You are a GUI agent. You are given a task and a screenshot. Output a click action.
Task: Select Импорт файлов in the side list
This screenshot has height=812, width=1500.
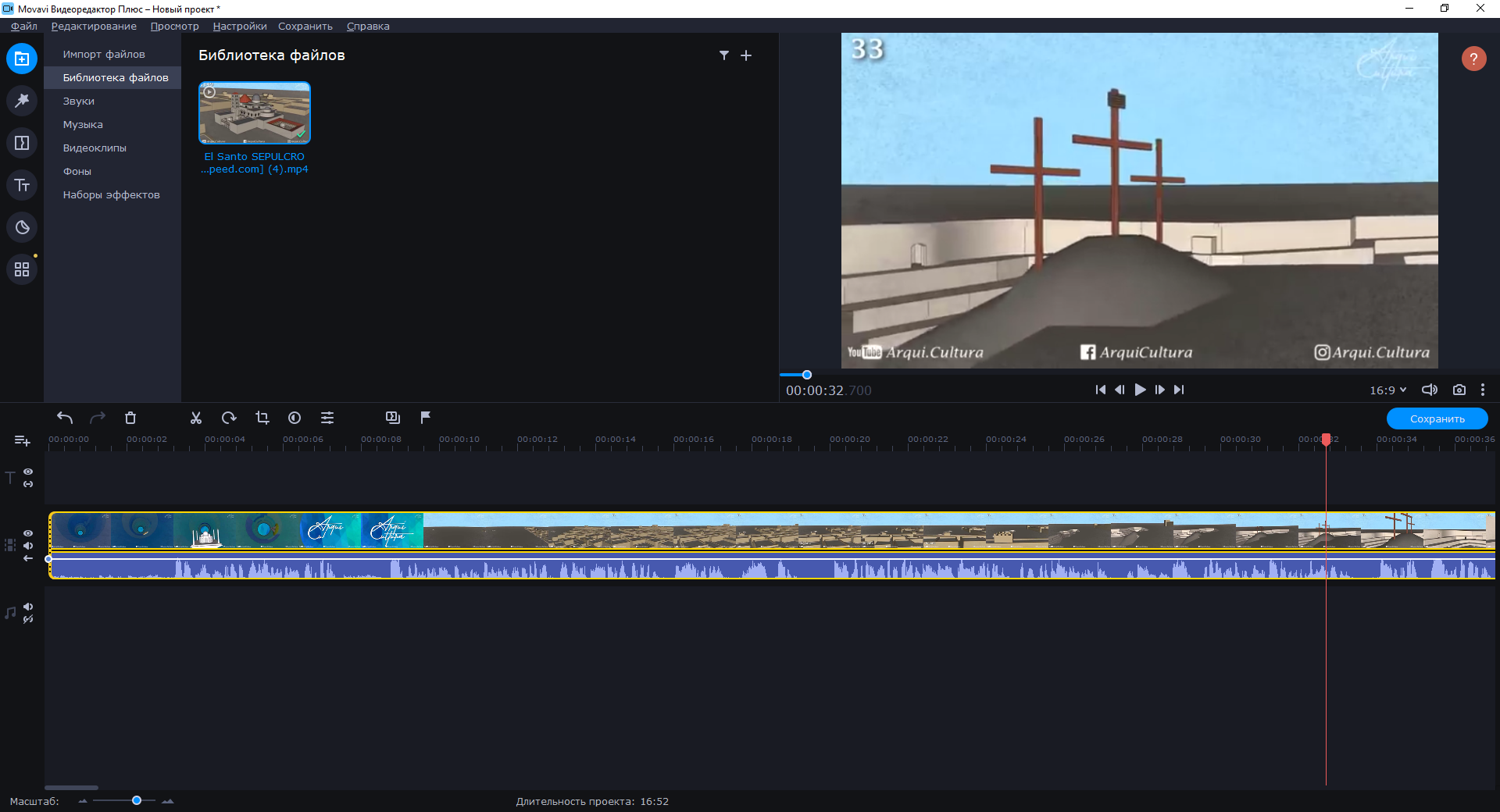point(112,54)
